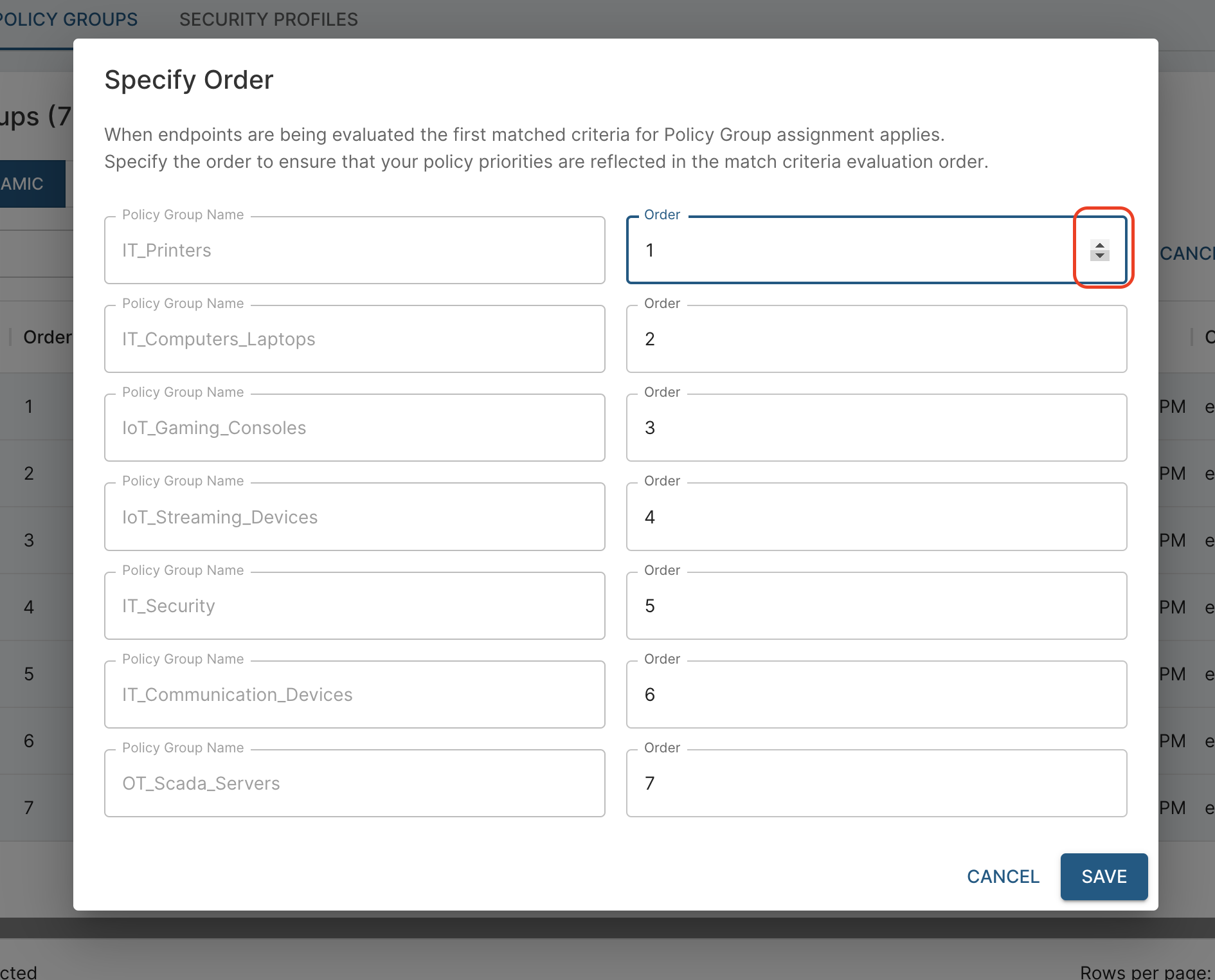The width and height of the screenshot is (1215, 980).
Task: Click the IT_Security policy group name field
Action: [x=354, y=606]
